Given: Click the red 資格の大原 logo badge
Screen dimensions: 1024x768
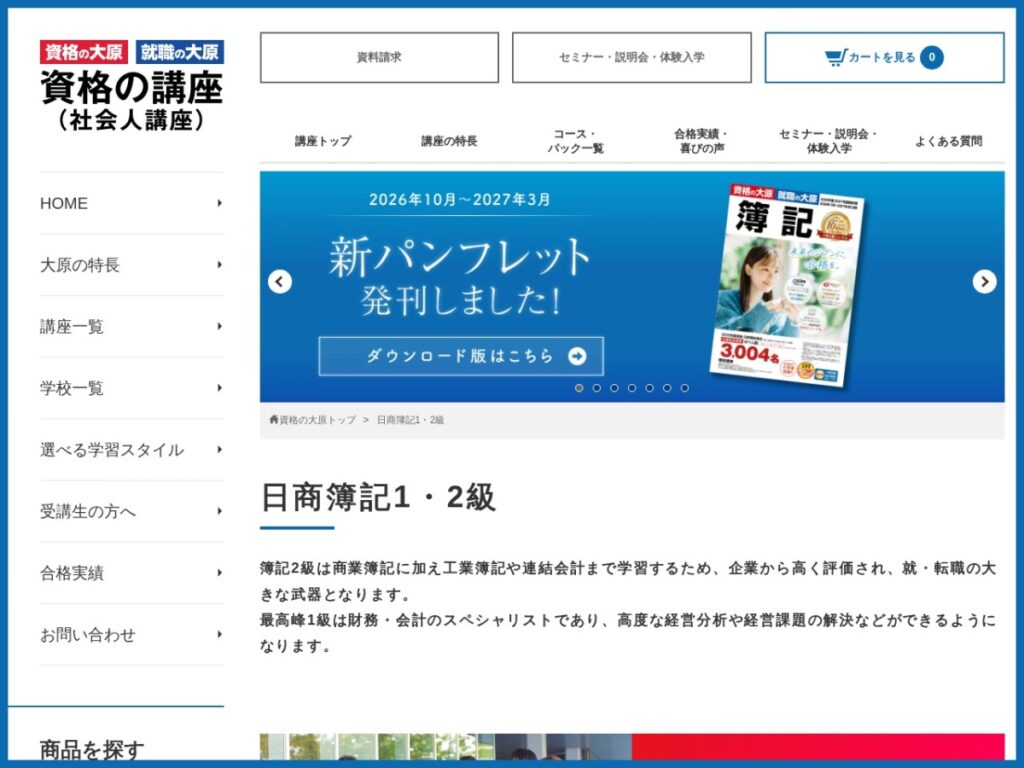Looking at the screenshot, I should [x=84, y=52].
